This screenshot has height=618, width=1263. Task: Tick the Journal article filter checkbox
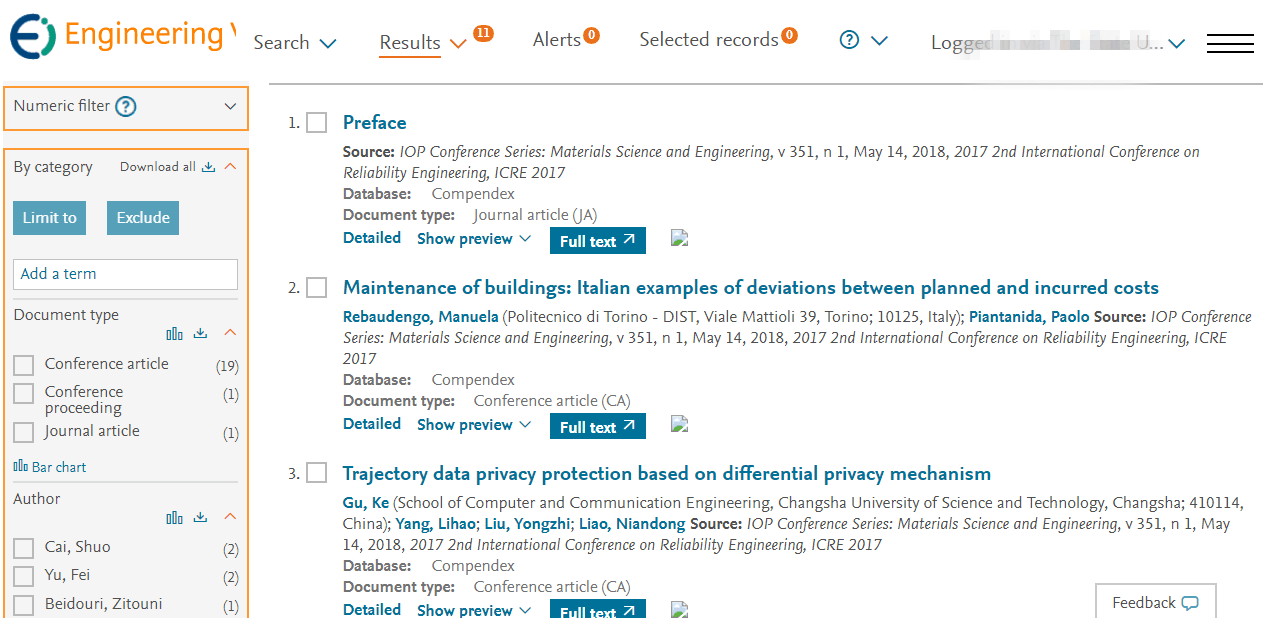[24, 432]
